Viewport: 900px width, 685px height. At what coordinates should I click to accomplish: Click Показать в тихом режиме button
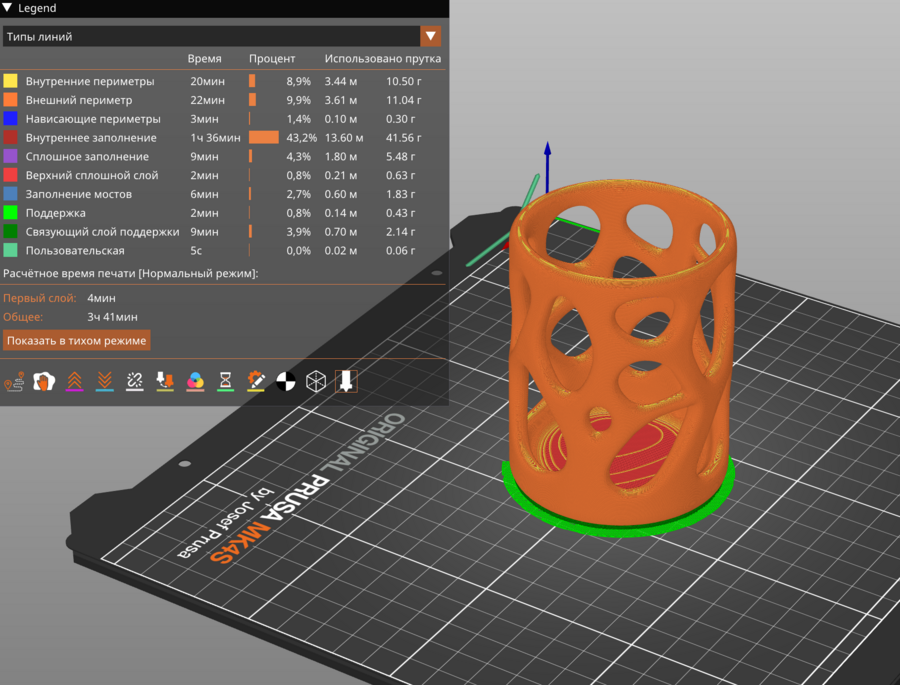pyautogui.click(x=77, y=341)
